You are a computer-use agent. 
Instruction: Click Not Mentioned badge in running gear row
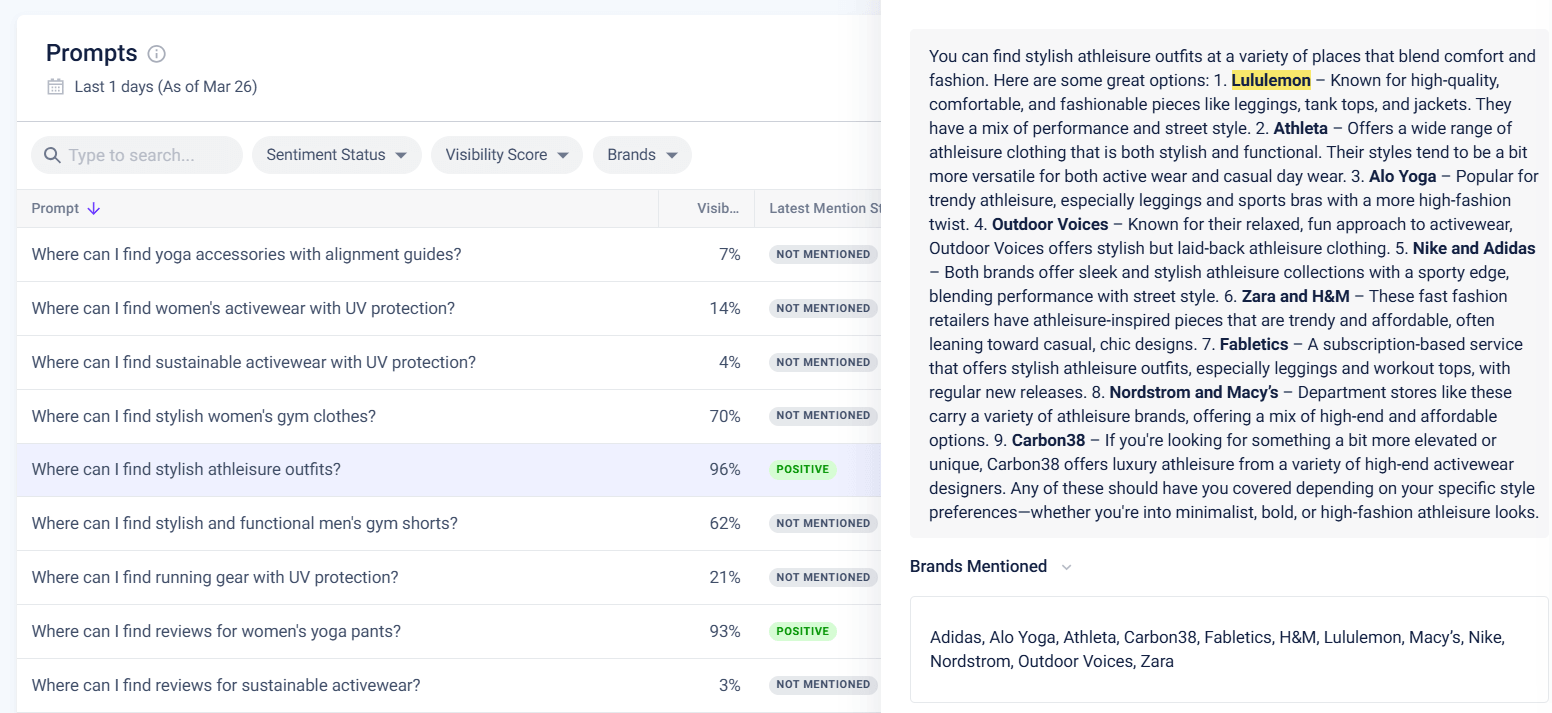pos(823,577)
